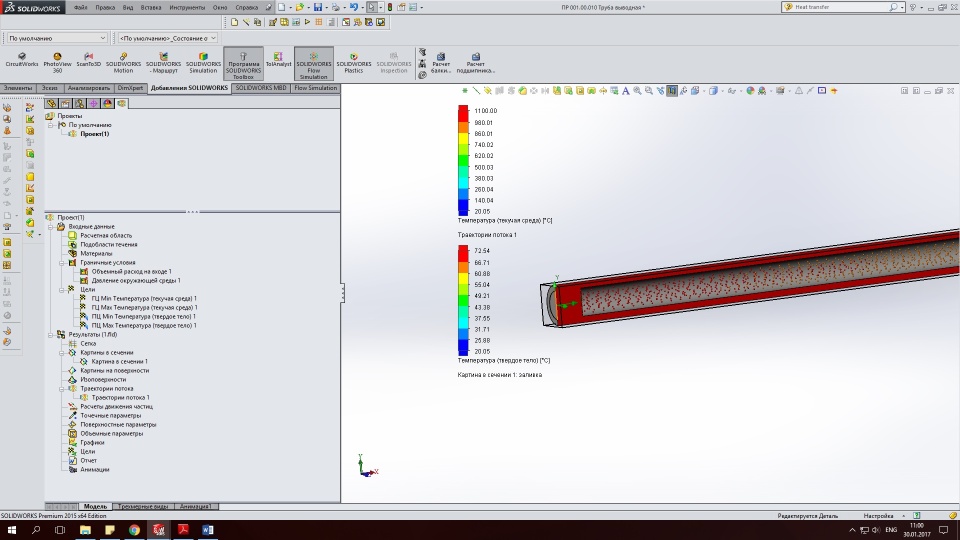
Task: Enable SOLIDWORKS Motion add-in
Action: (123, 63)
